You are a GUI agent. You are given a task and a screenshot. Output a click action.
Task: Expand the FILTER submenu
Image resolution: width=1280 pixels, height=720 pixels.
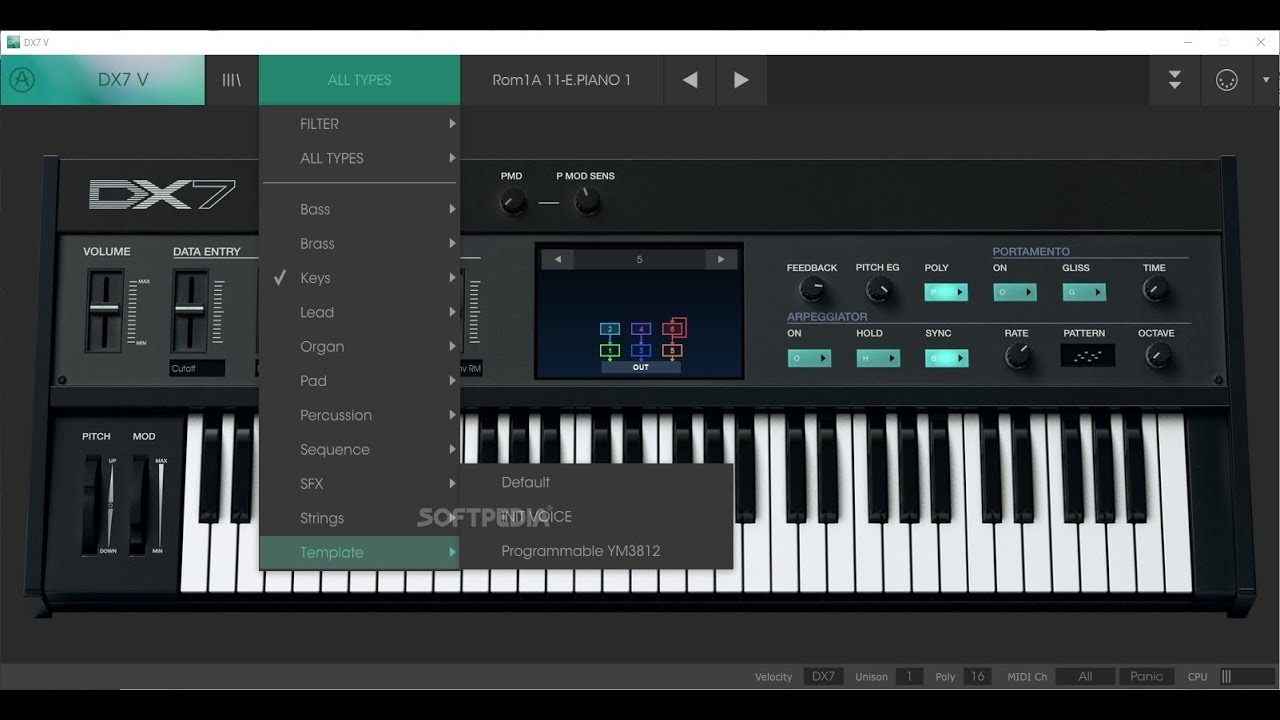tap(360, 124)
